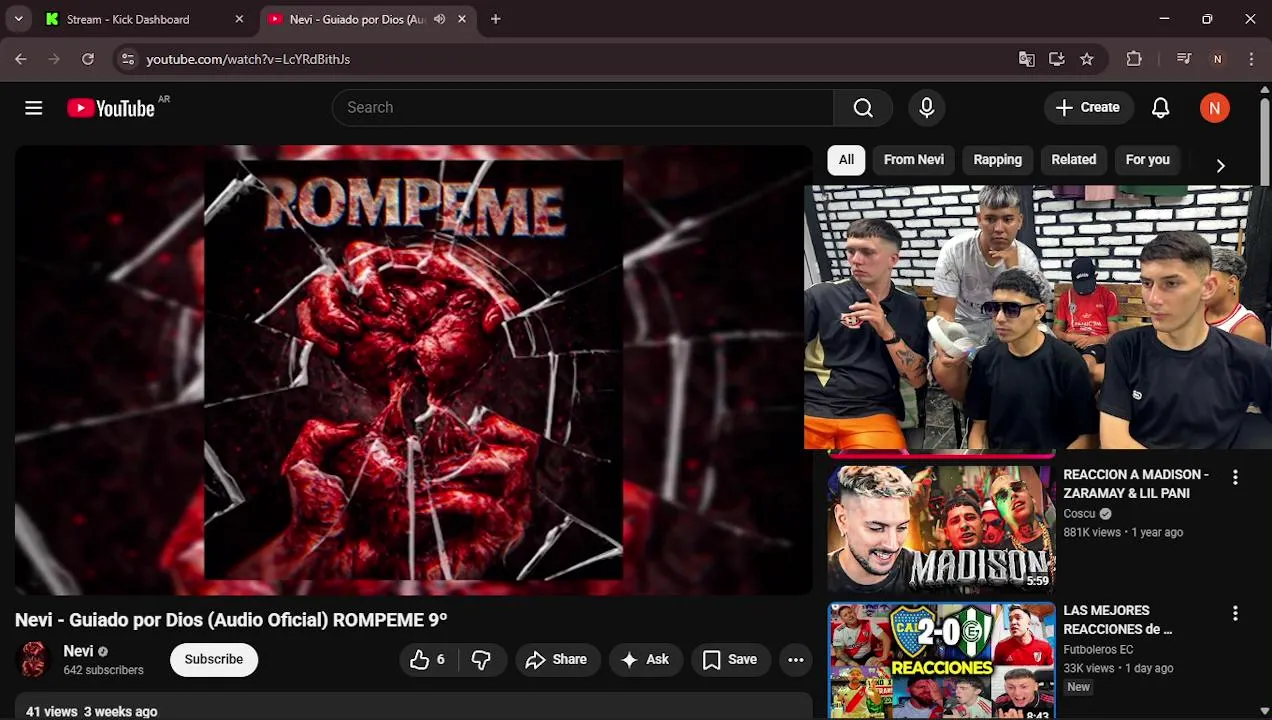The image size is (1272, 720).
Task: Click the 642 subscribers text
Action: tap(103, 670)
